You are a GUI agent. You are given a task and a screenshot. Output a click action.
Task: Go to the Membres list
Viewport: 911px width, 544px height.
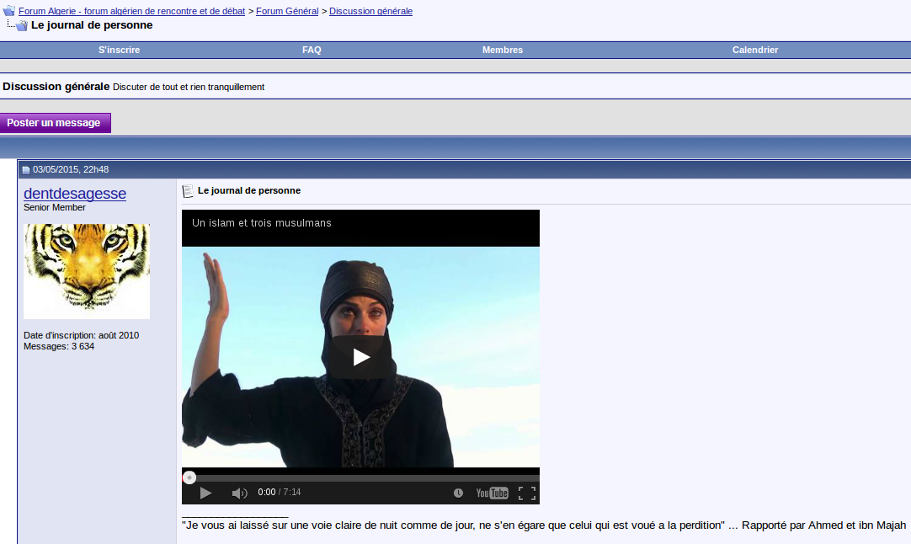[502, 50]
